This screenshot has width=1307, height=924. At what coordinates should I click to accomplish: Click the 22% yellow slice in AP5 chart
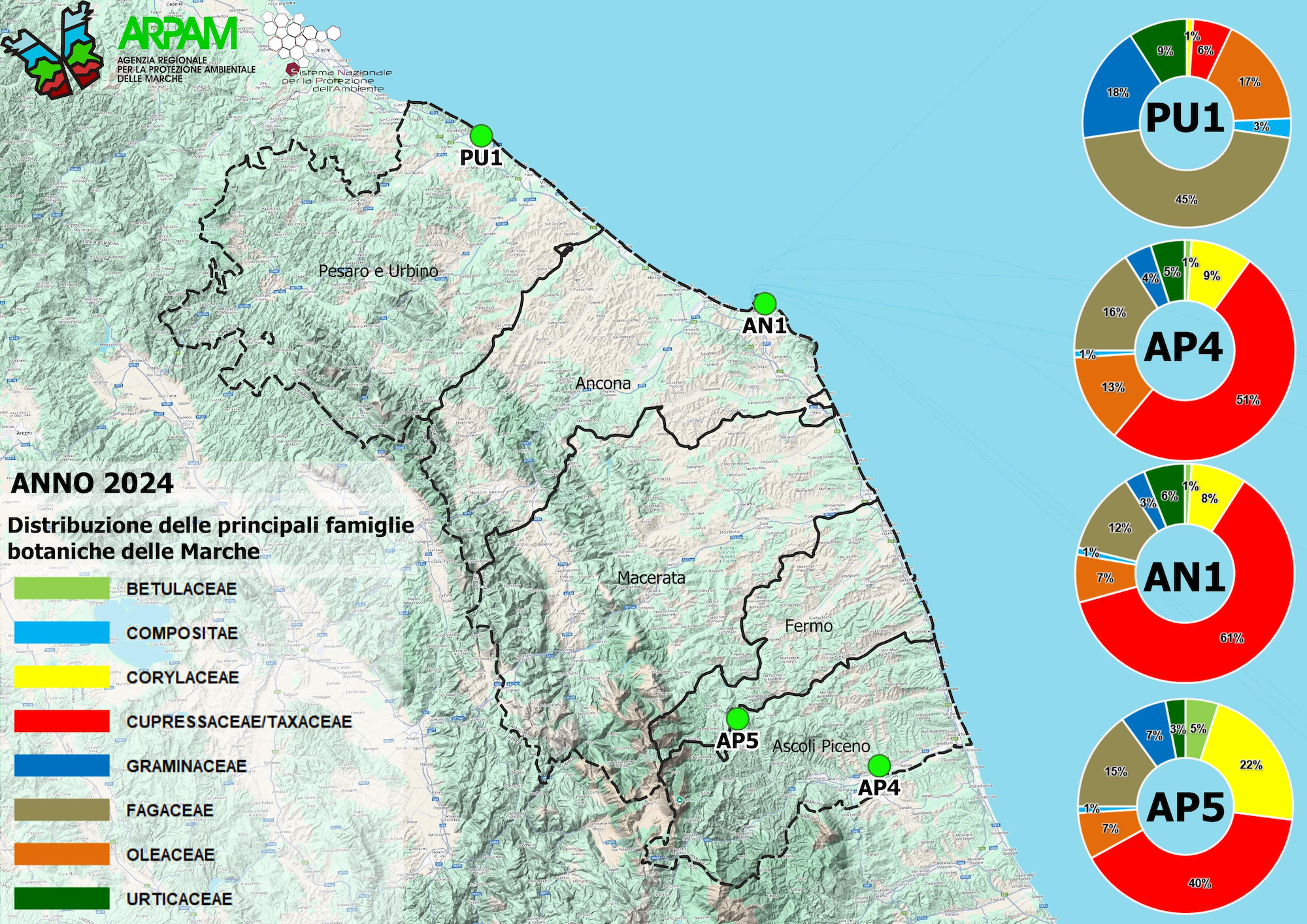pos(1250,765)
